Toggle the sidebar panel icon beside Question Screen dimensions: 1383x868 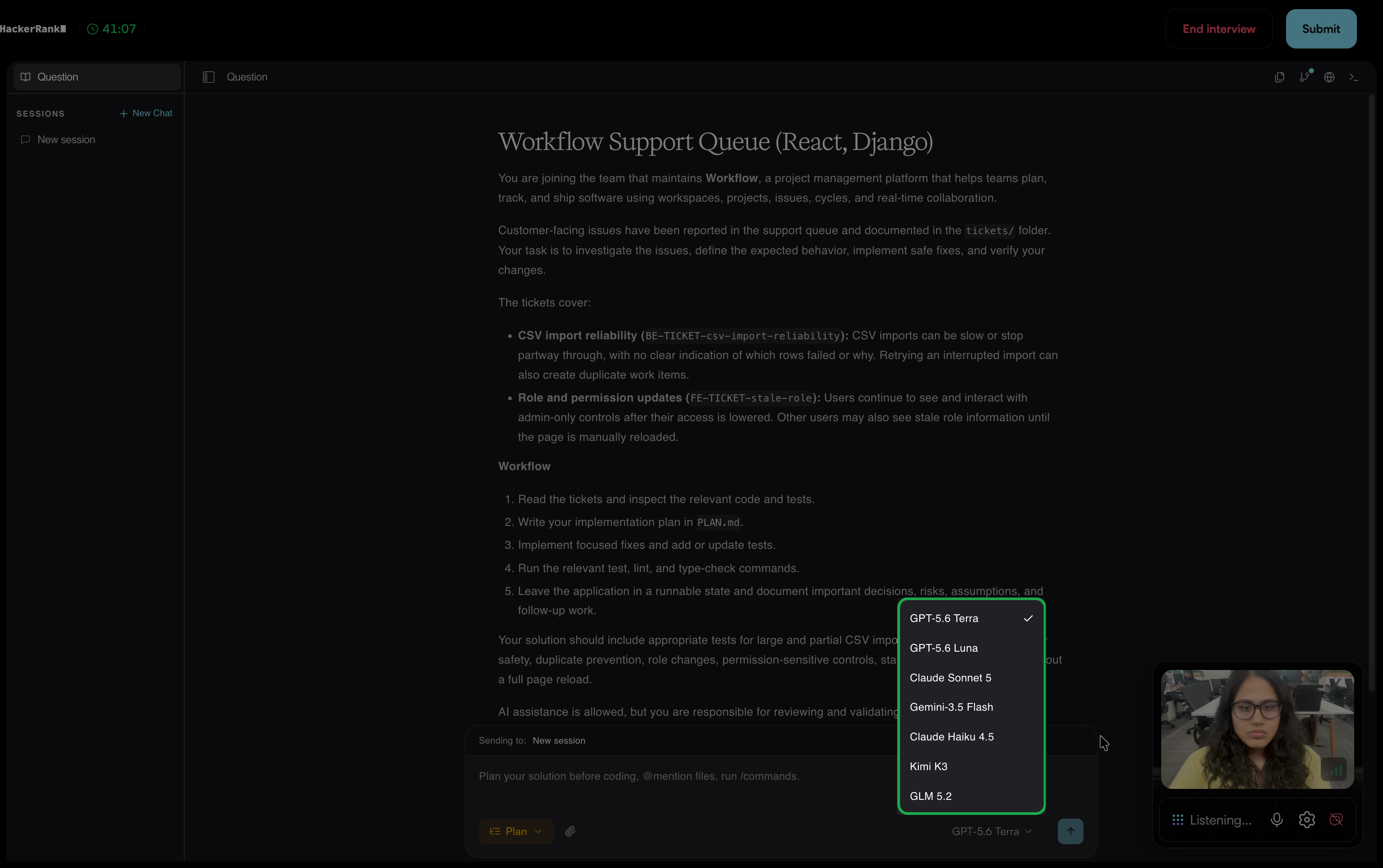tap(209, 77)
